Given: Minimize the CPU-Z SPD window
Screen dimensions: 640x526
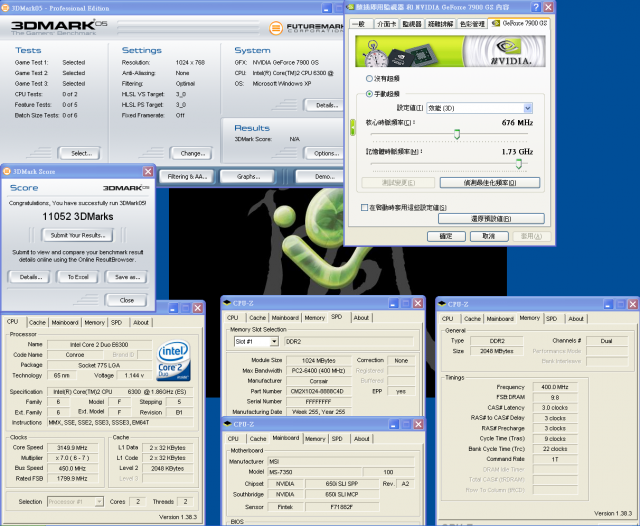Looking at the screenshot, I should [x=393, y=303].
